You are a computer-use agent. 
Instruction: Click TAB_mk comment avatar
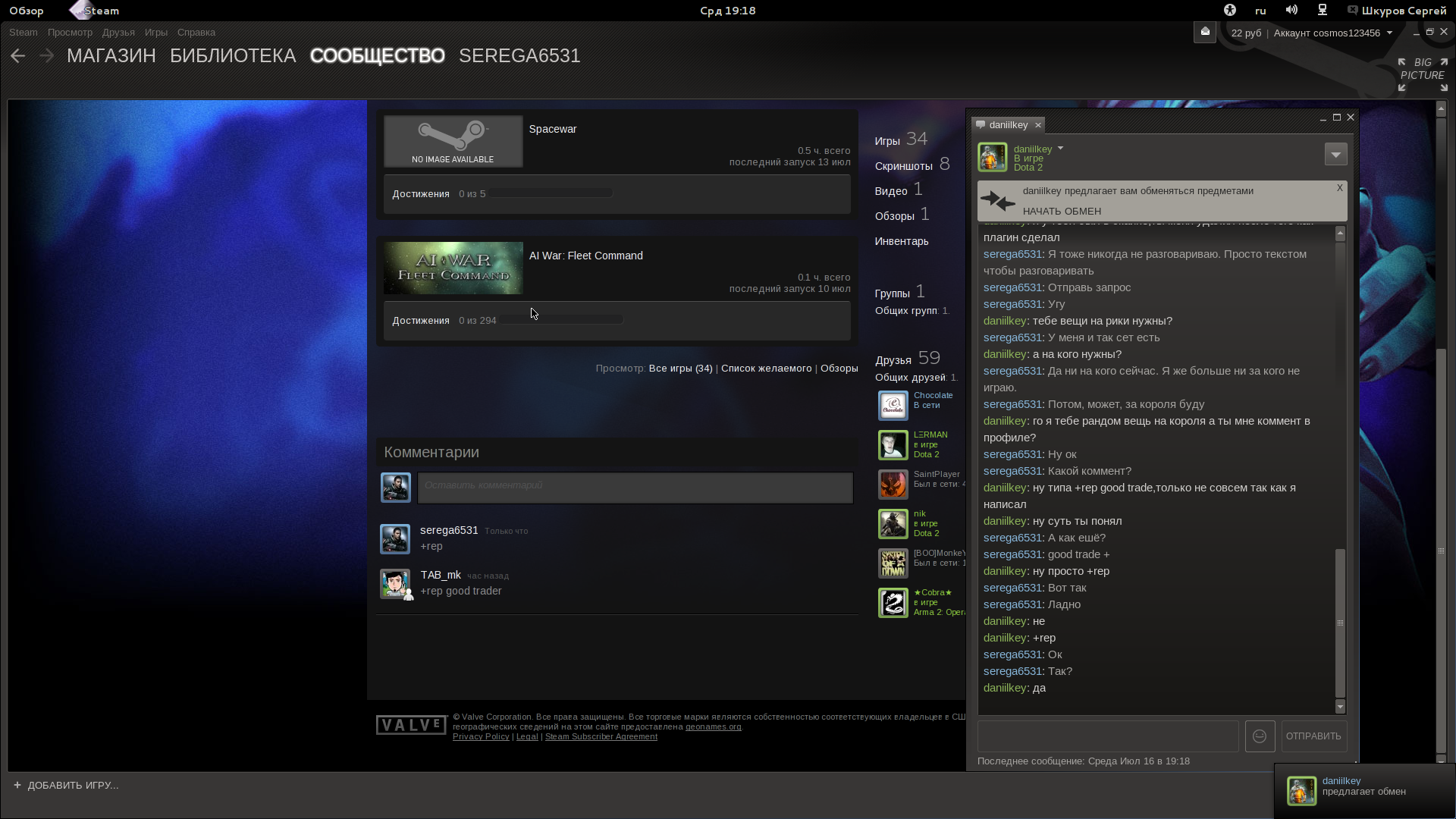point(395,584)
